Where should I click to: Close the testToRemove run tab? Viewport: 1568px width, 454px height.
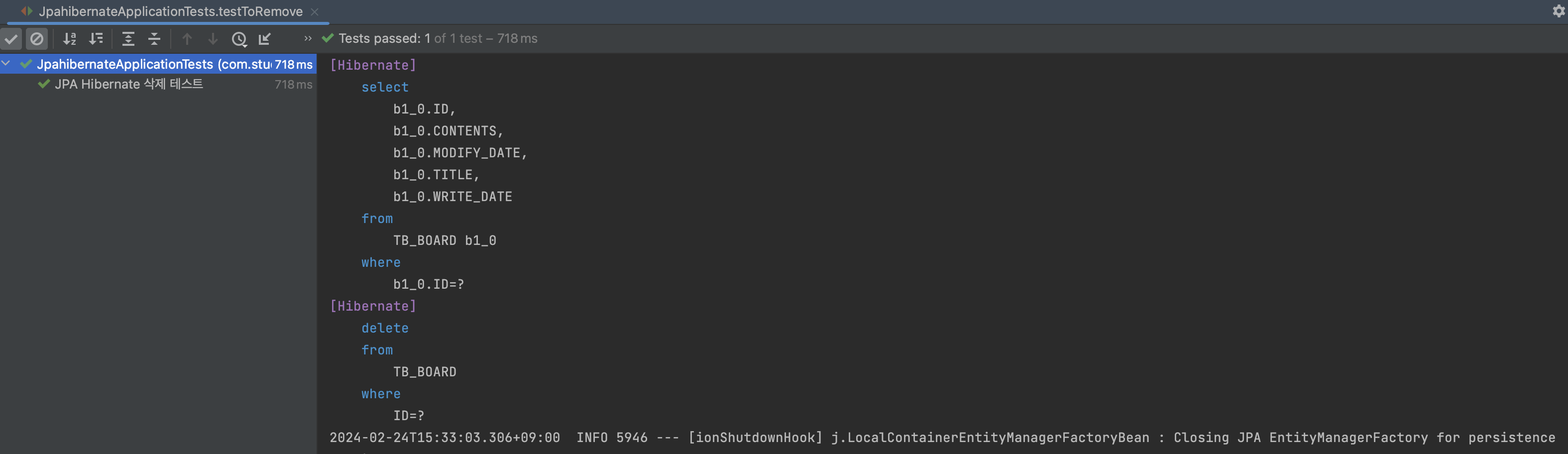coord(315,11)
